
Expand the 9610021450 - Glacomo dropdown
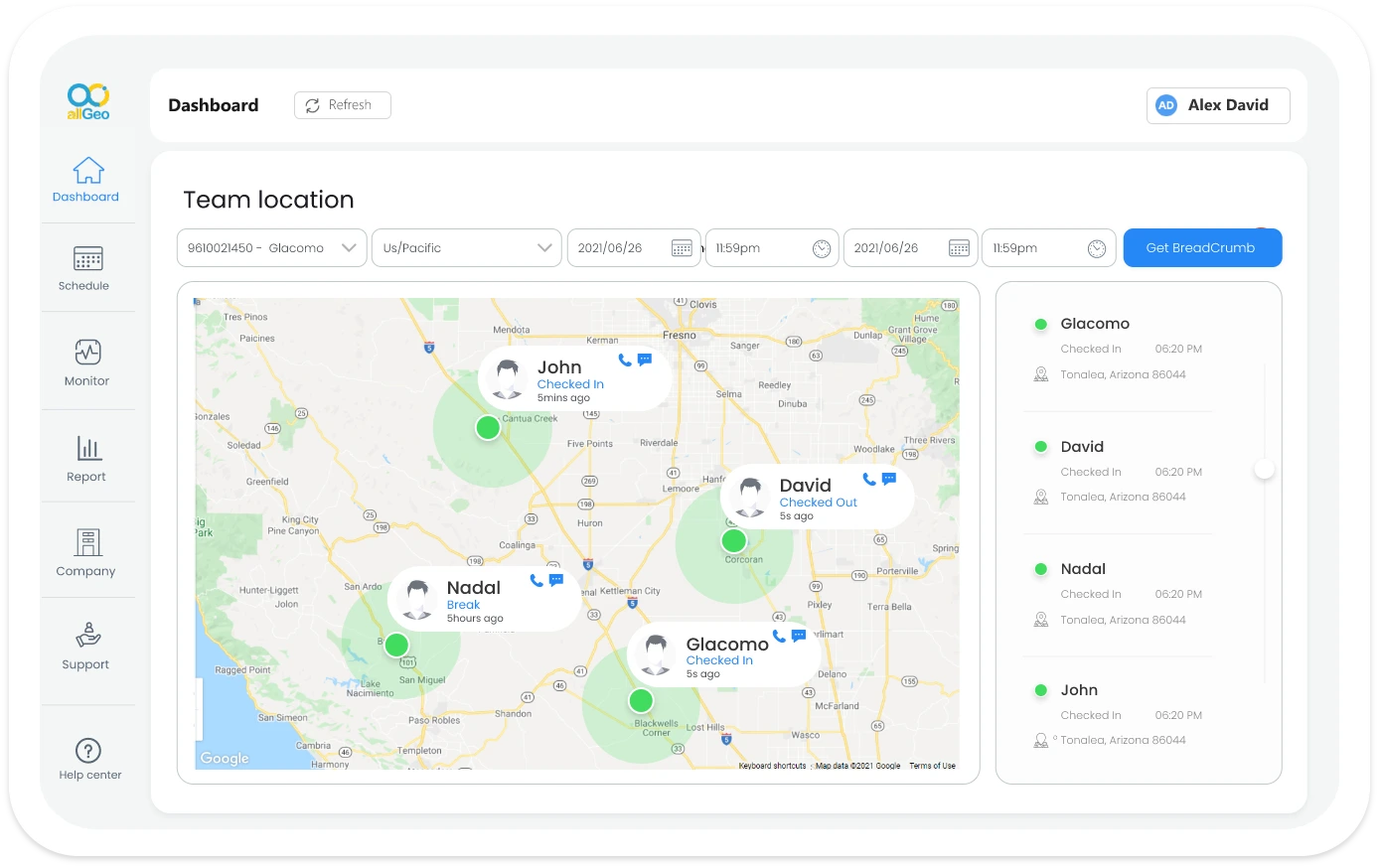(x=272, y=248)
